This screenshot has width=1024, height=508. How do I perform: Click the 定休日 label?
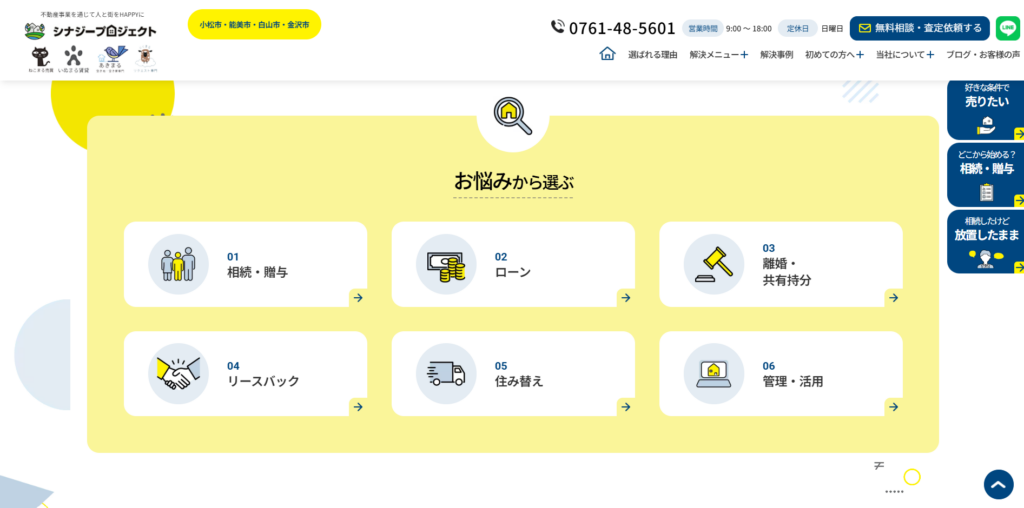(x=797, y=28)
